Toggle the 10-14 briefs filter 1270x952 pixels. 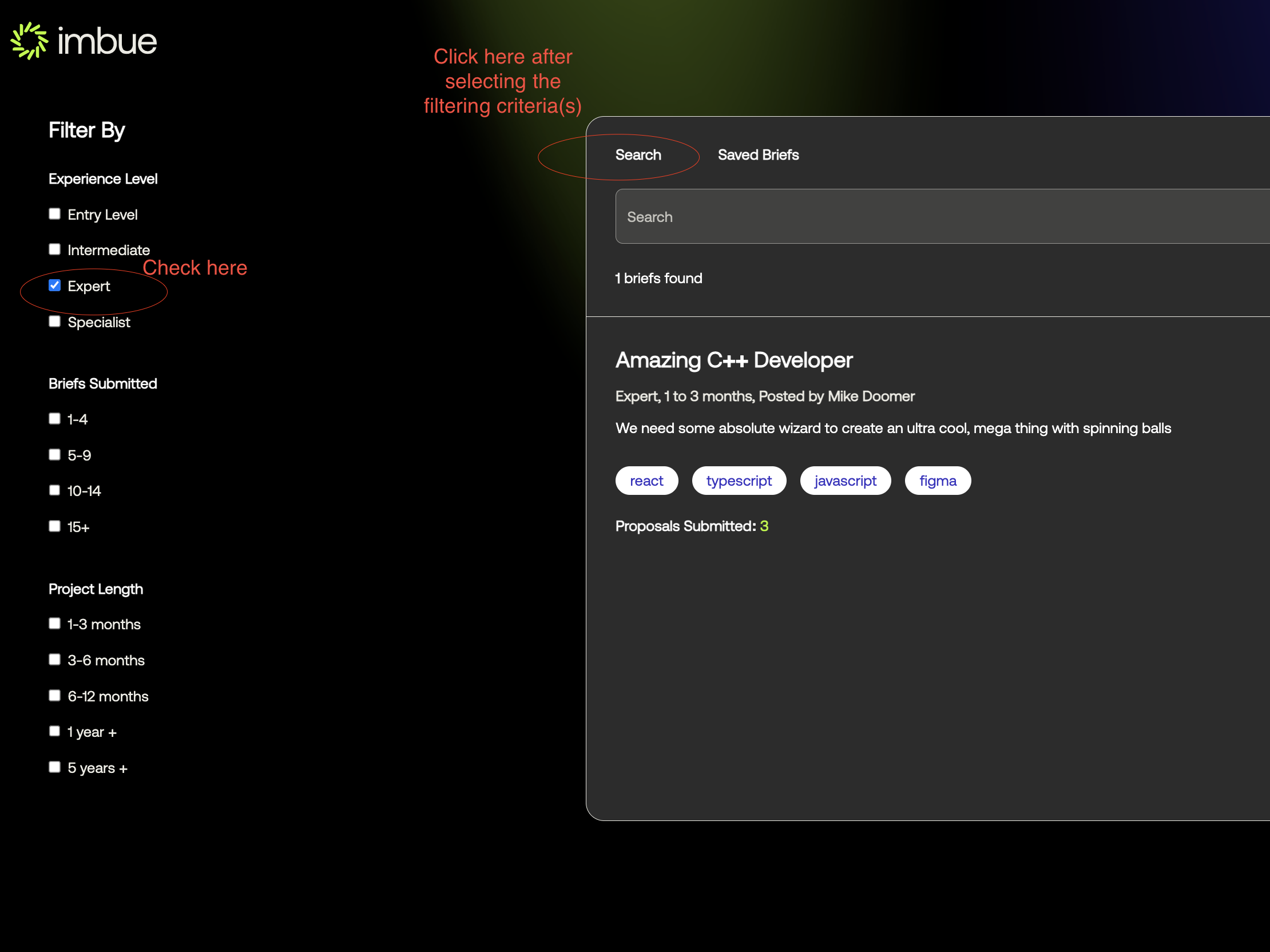[54, 490]
